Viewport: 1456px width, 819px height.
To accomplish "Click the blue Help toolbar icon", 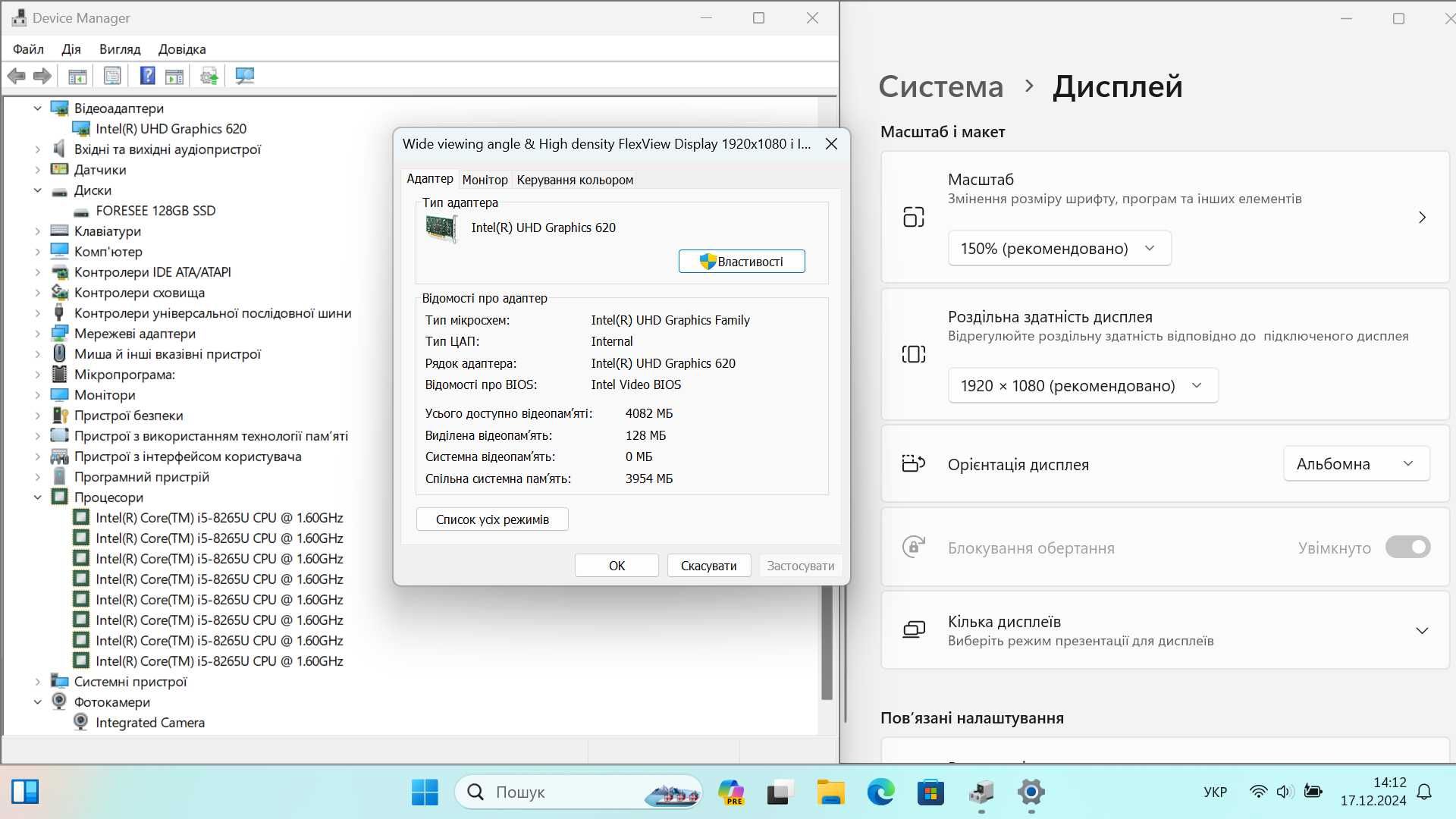I will 148,76.
